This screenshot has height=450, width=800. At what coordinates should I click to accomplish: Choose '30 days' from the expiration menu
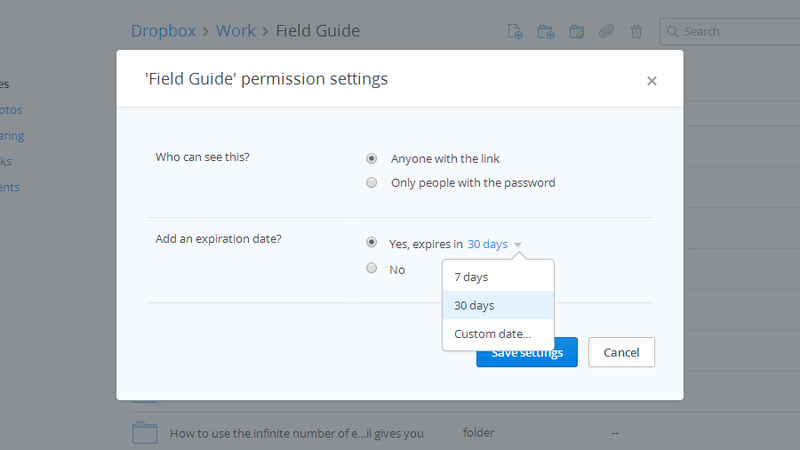[498, 305]
